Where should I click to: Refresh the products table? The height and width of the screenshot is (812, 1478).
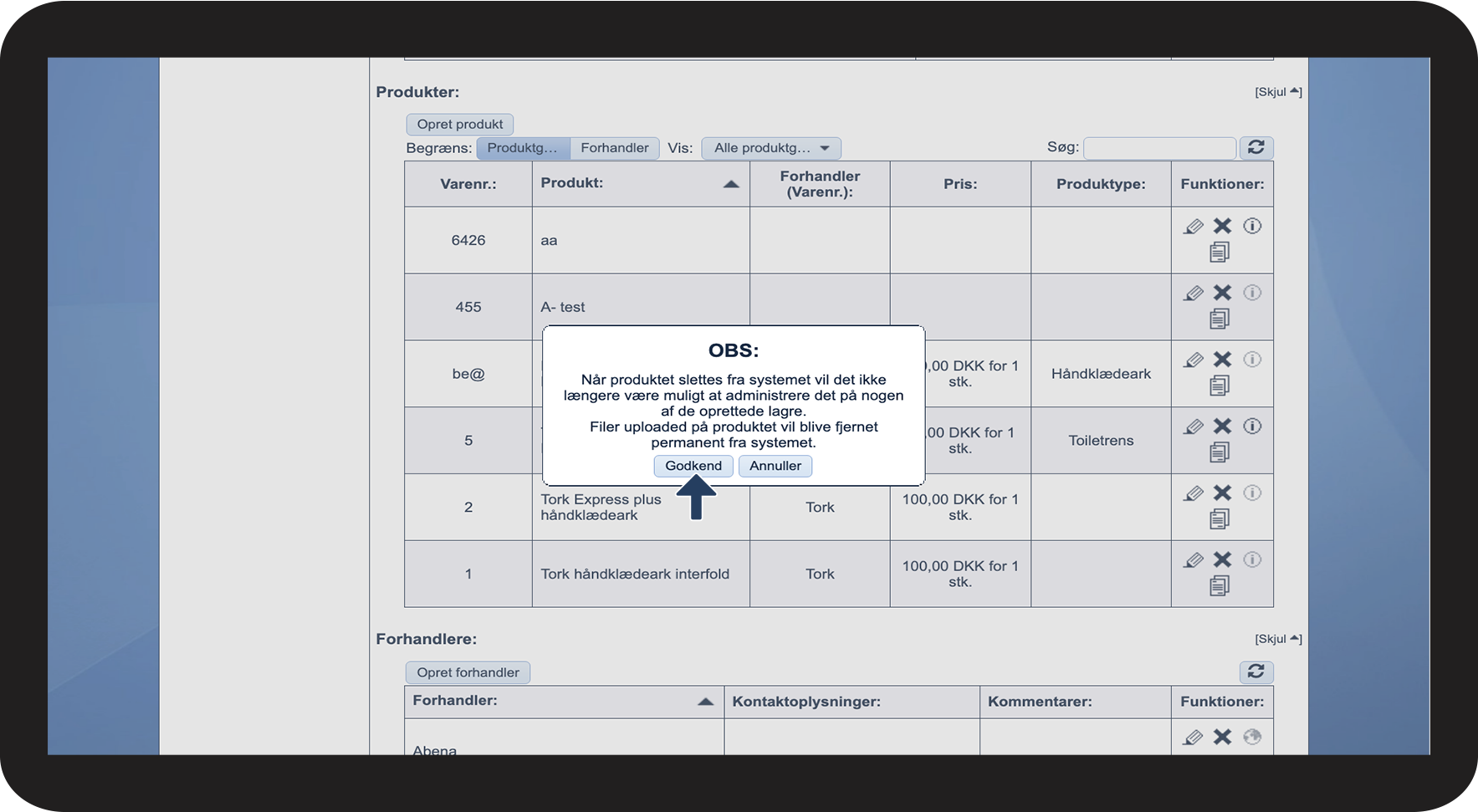point(1256,148)
